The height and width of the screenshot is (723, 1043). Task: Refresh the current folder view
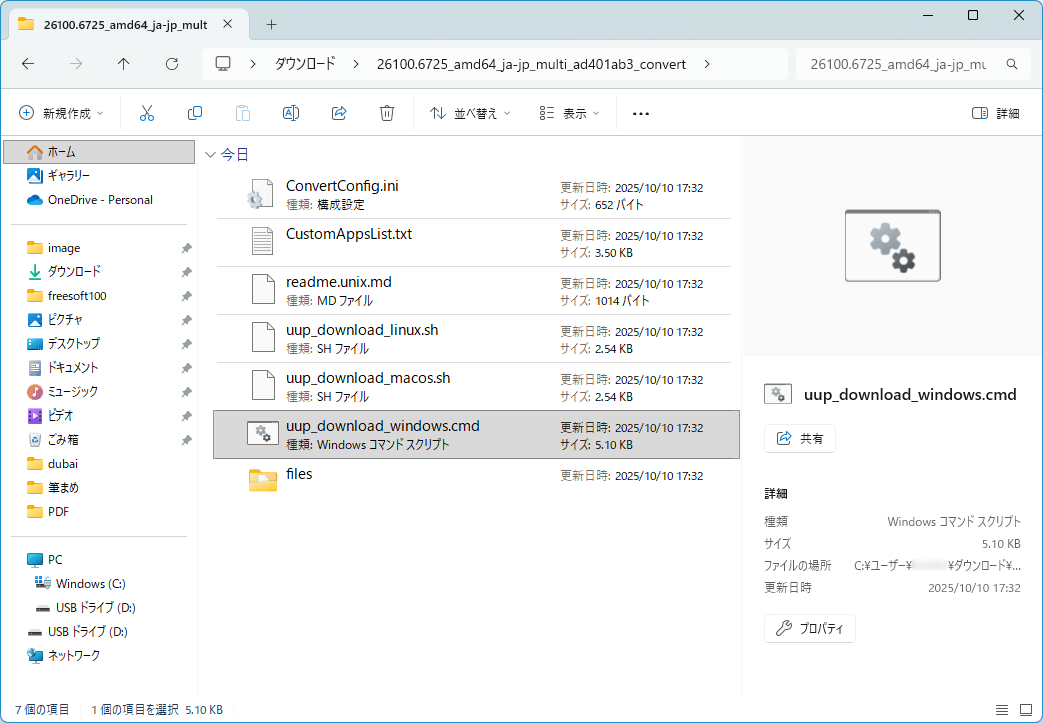pyautogui.click(x=172, y=64)
